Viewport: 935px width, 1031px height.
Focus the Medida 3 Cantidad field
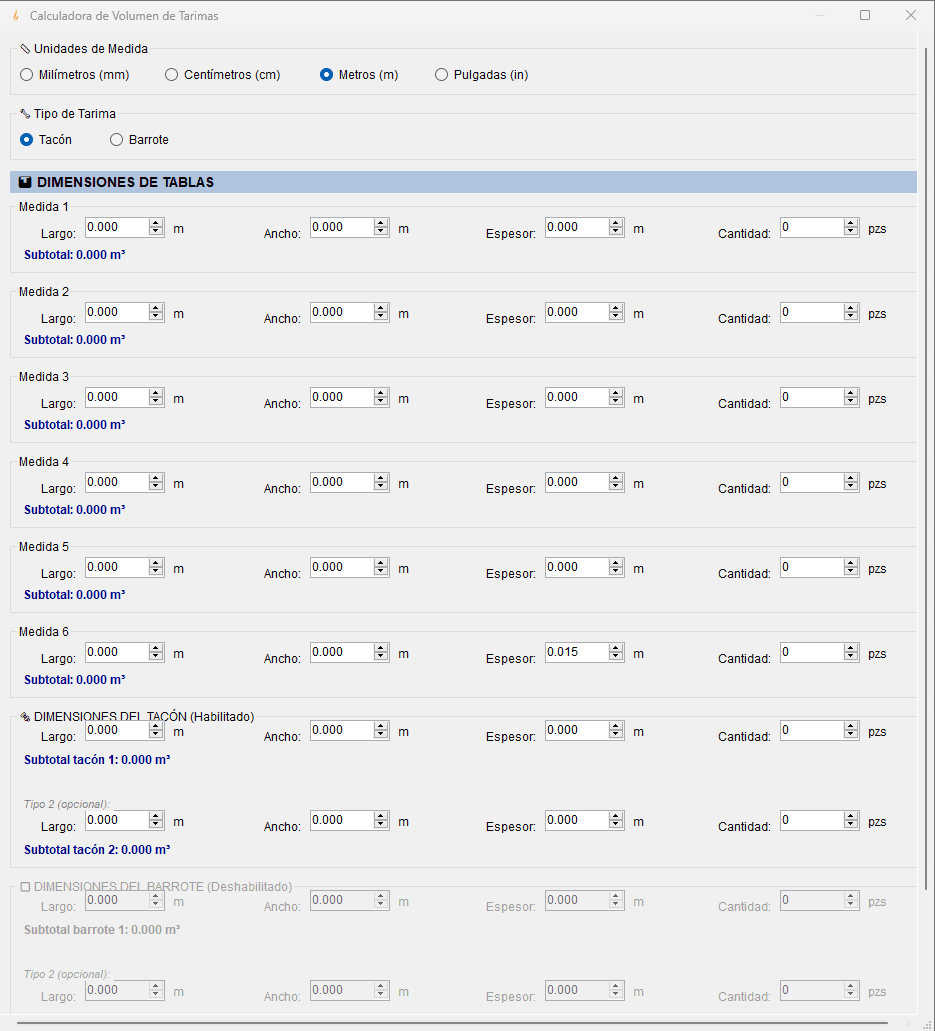pyautogui.click(x=811, y=397)
